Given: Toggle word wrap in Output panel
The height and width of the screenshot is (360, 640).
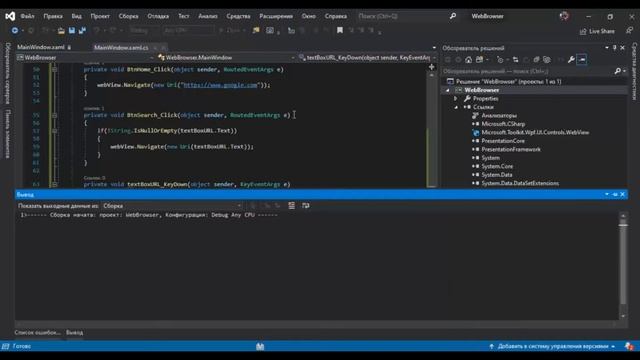Looking at the screenshot, I should tap(306, 206).
